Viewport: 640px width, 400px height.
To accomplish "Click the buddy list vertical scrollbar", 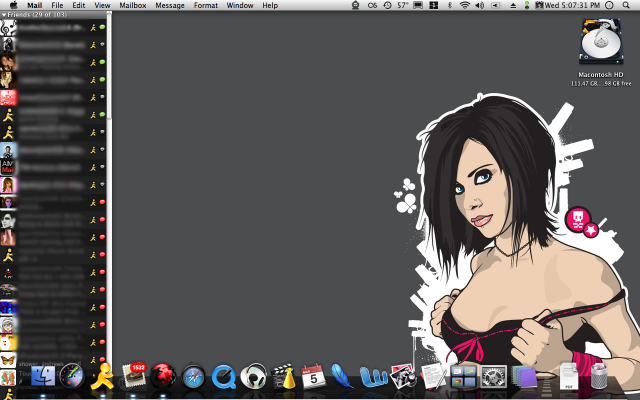I will [109, 65].
